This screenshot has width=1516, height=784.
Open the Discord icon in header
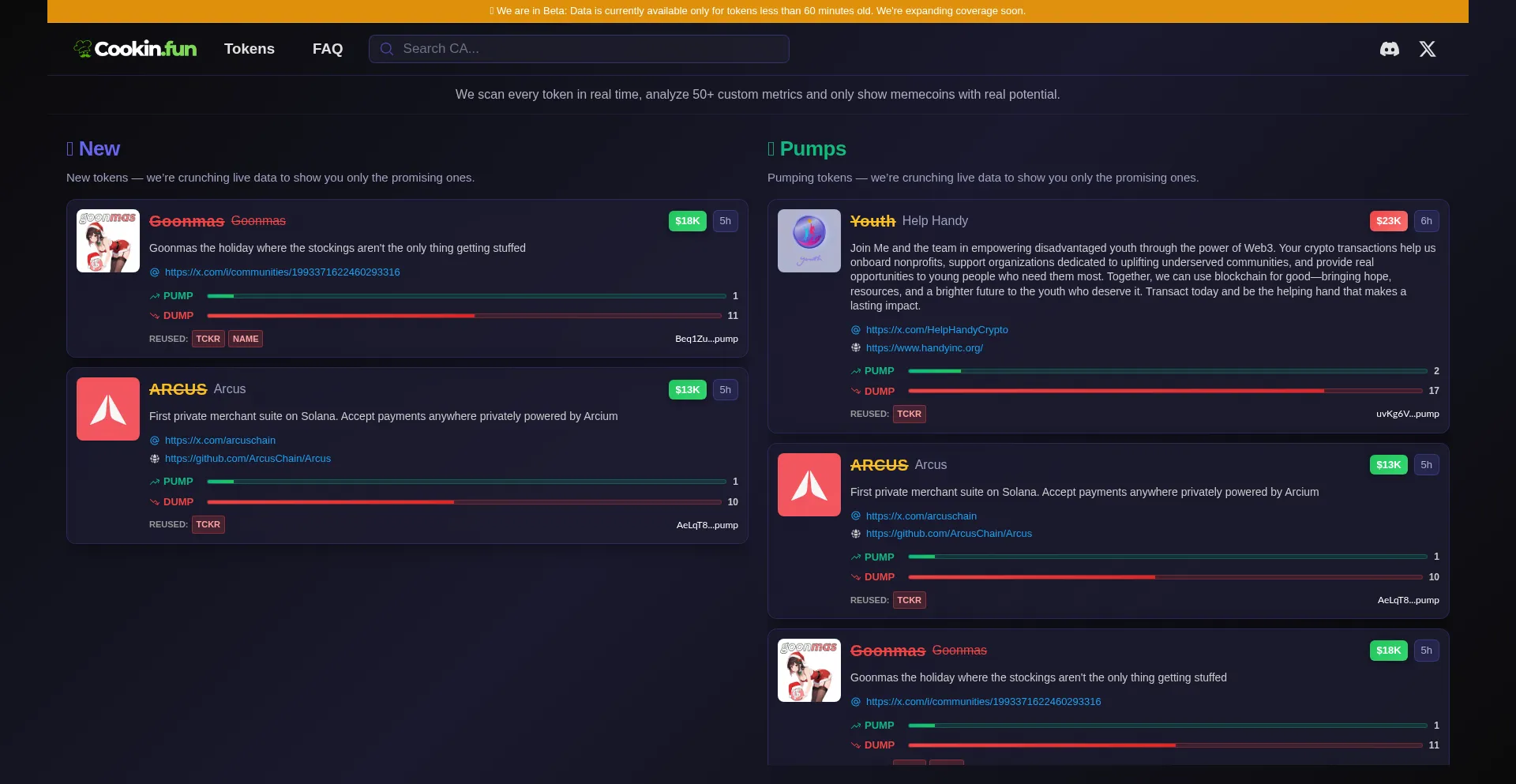click(x=1389, y=49)
